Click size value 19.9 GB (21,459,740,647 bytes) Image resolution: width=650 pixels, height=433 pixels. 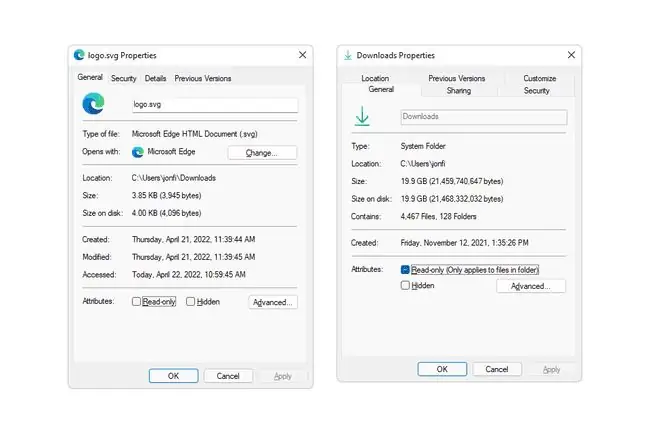click(452, 181)
